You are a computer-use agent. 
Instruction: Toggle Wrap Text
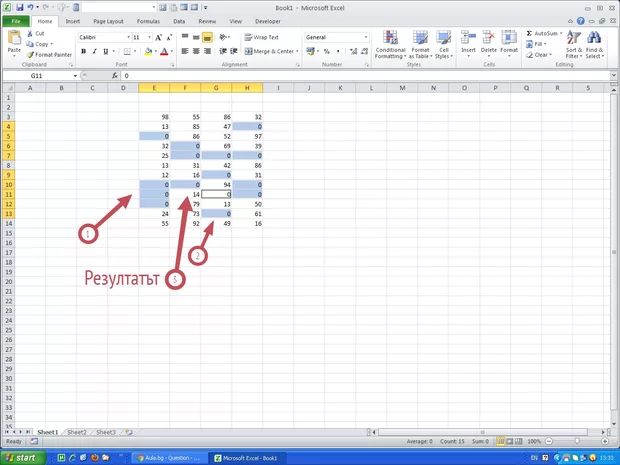[x=262, y=37]
